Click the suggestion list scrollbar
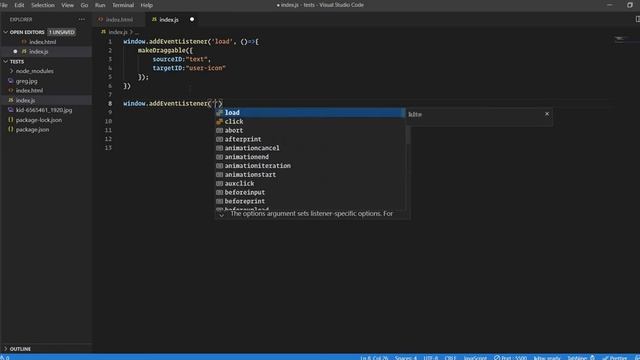The image size is (640, 360). tap(408, 135)
